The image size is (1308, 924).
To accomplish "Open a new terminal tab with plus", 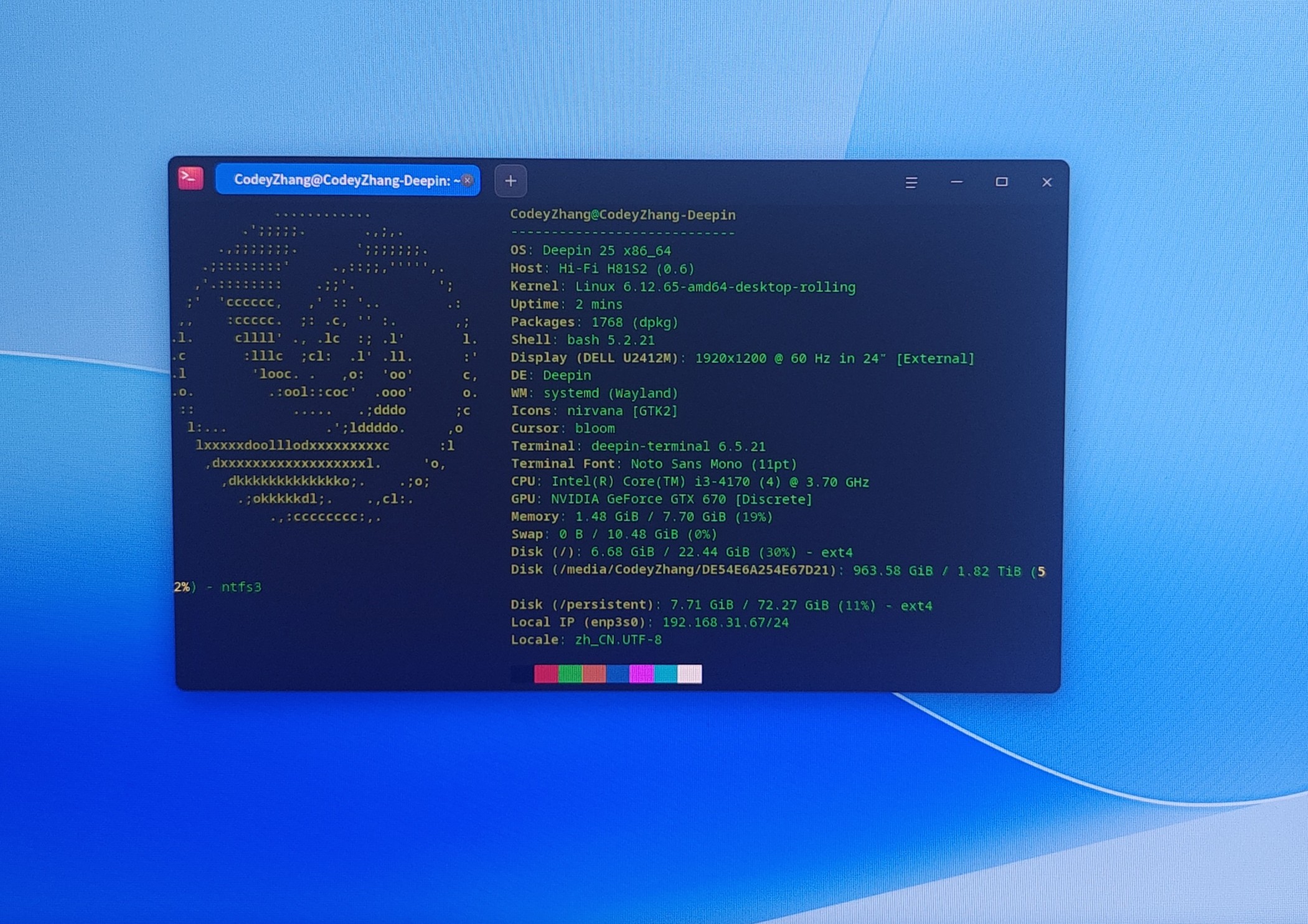I will 510,181.
